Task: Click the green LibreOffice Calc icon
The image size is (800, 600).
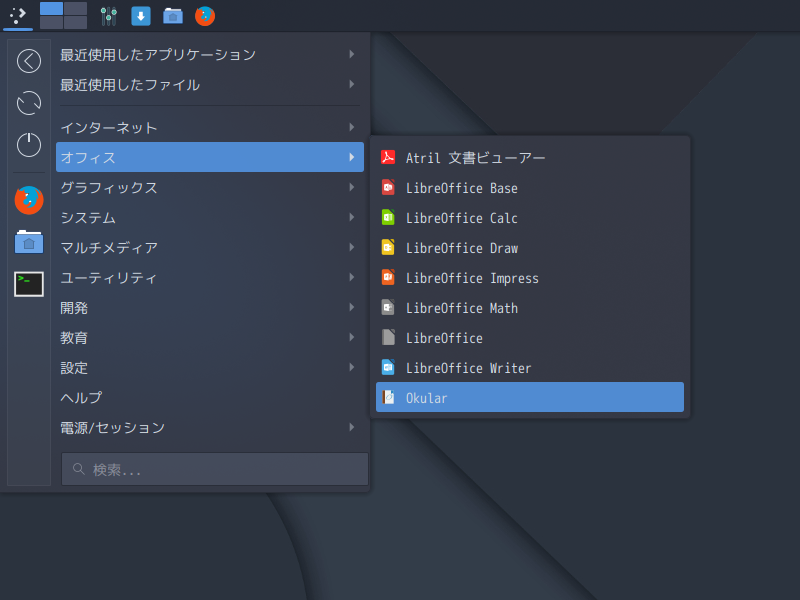Action: [388, 217]
